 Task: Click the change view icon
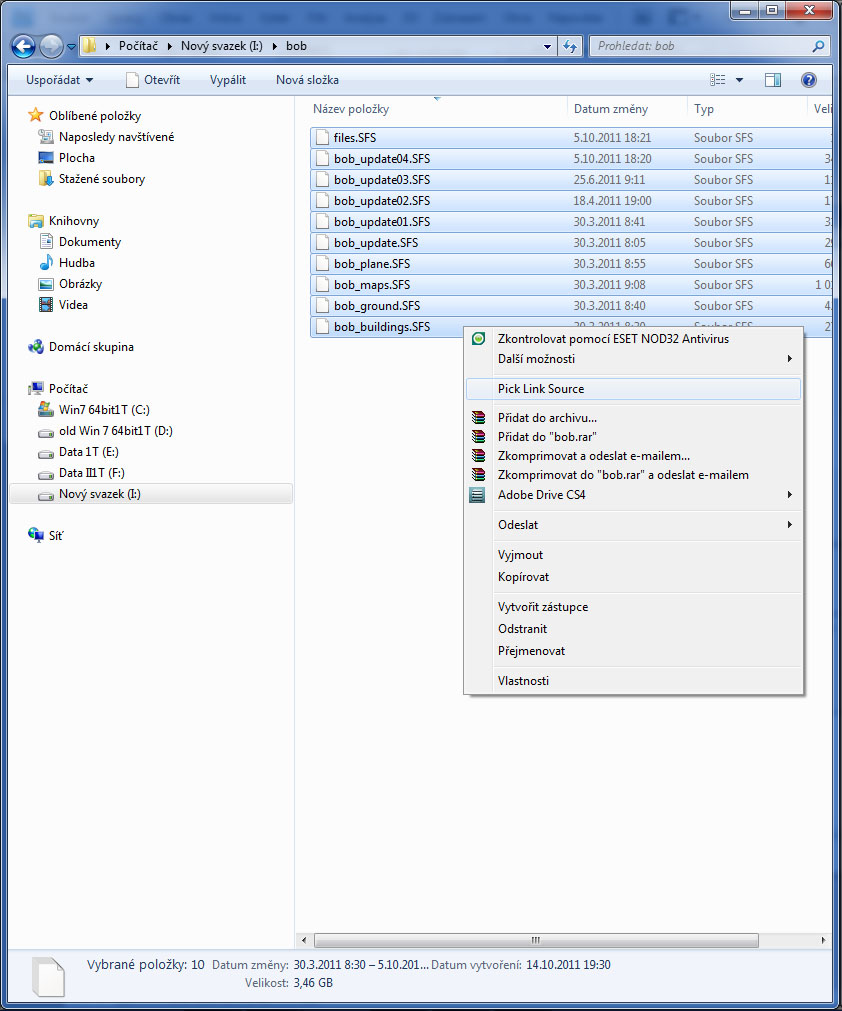pyautogui.click(x=718, y=80)
